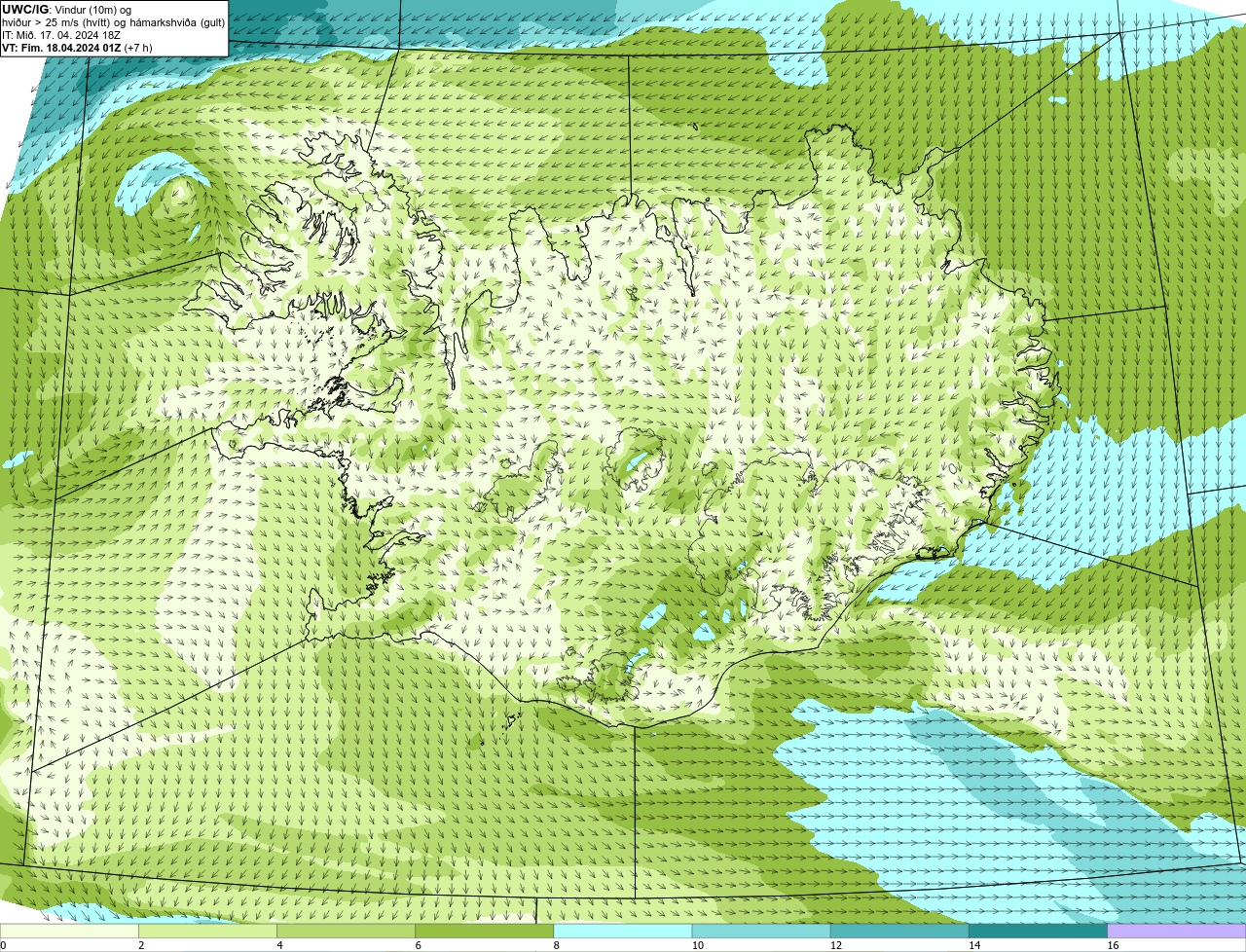Viewport: 1246px width, 952px height.
Task: Click the 14–16 m/s dark teal legend swatch
Action: 1039,931
